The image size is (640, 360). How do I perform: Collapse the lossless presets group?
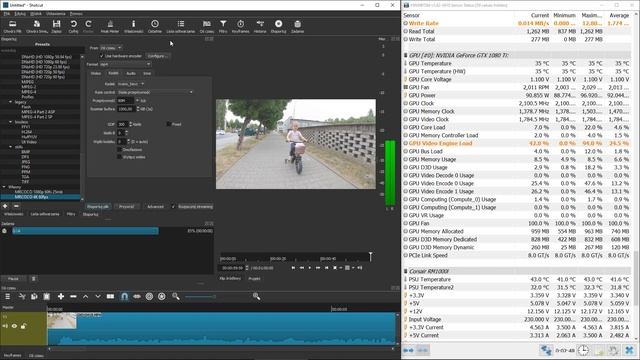(x=11, y=122)
